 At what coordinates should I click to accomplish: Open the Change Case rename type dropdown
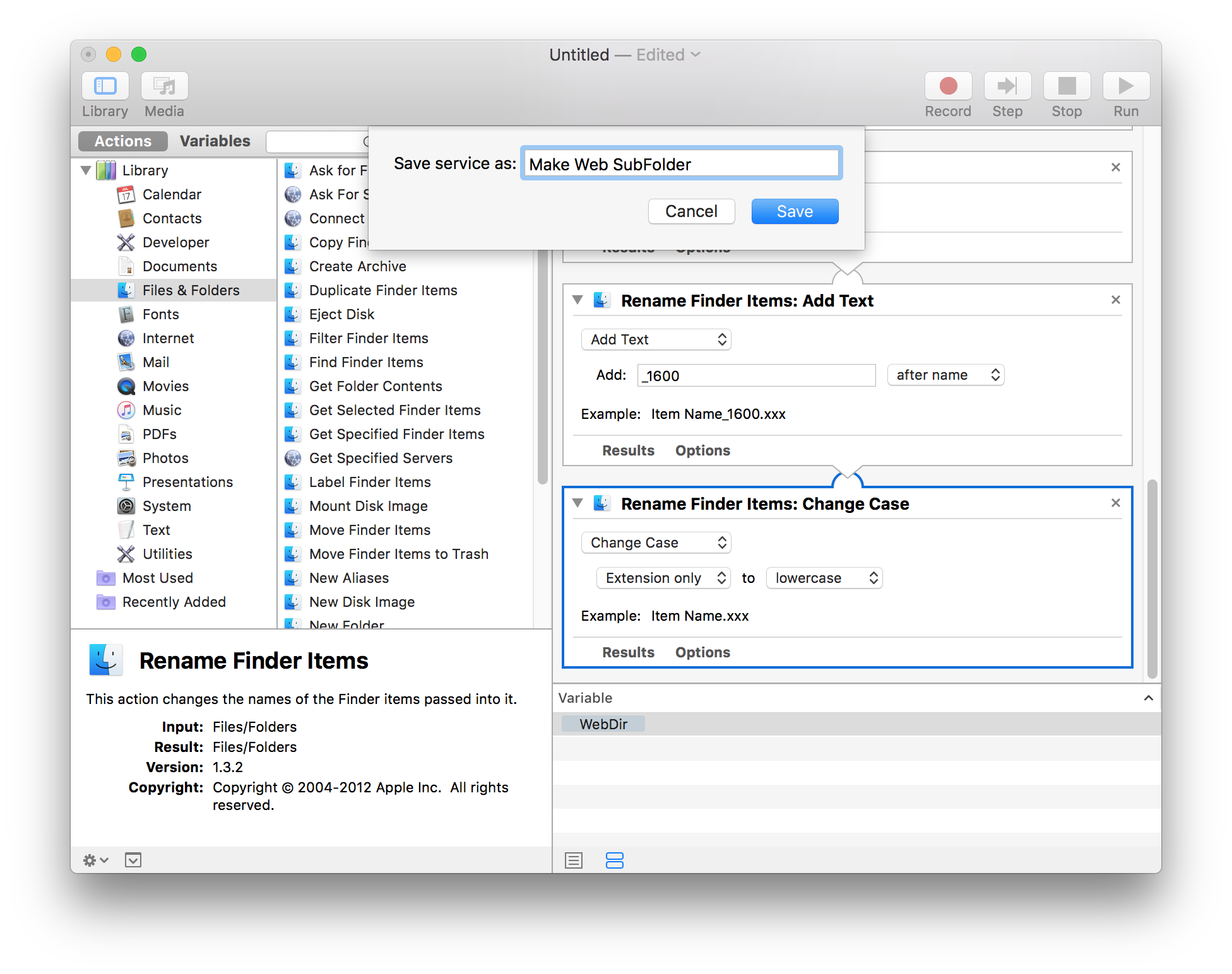point(656,543)
